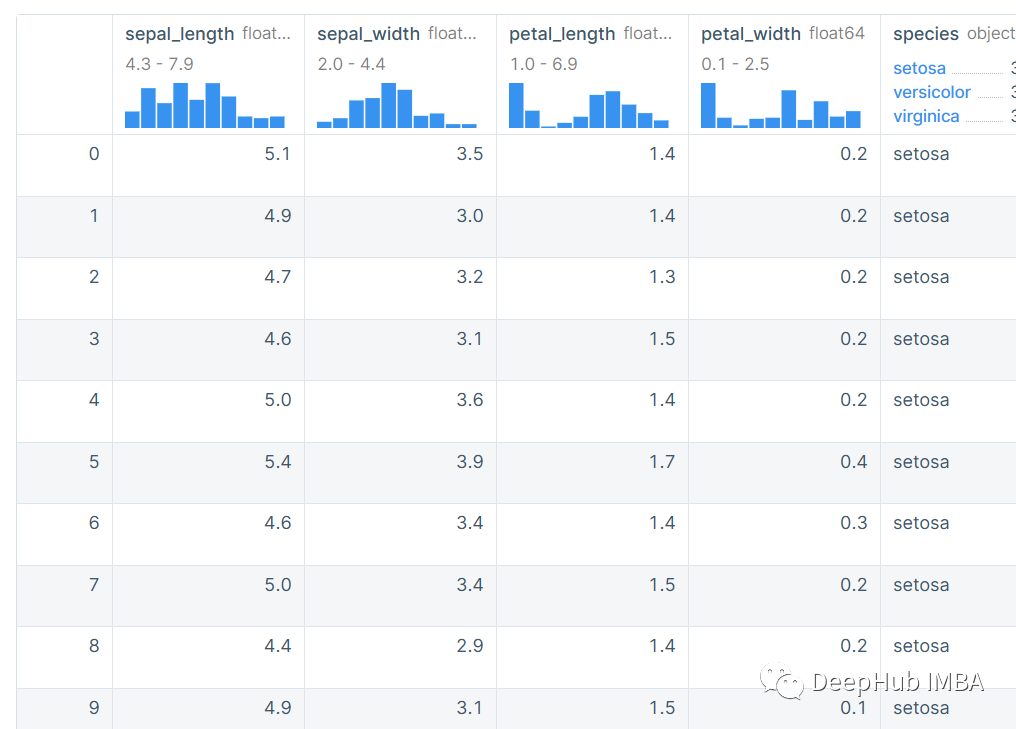
Task: Select row index 0
Action: 94,154
